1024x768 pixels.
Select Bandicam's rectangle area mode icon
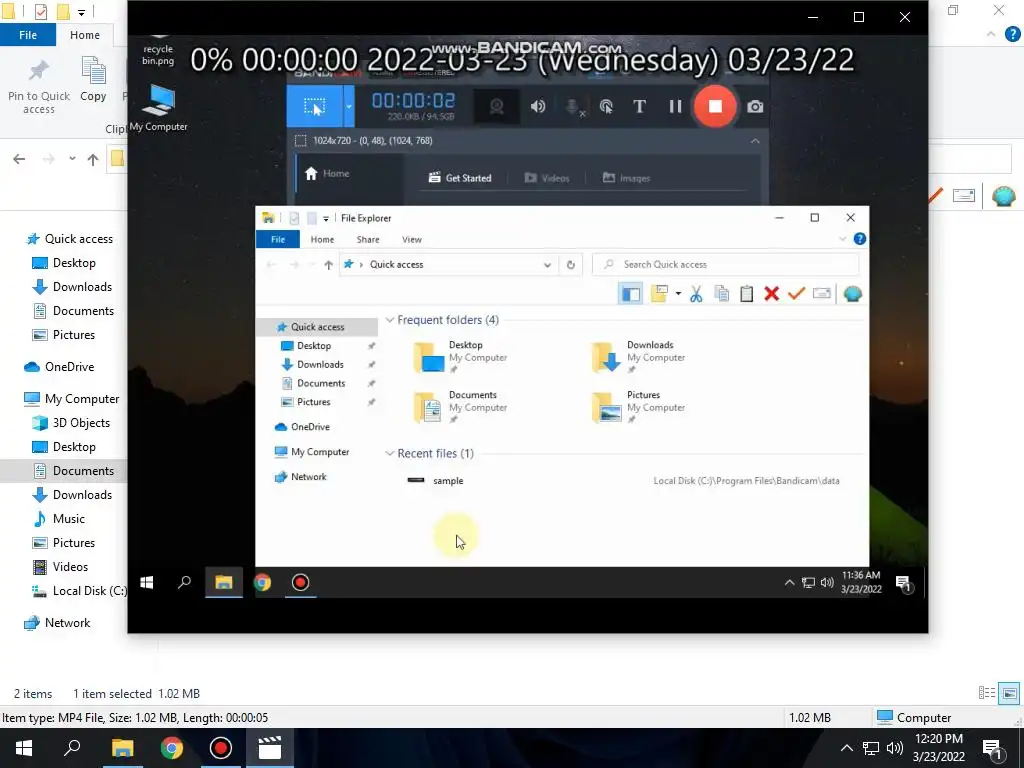314,106
